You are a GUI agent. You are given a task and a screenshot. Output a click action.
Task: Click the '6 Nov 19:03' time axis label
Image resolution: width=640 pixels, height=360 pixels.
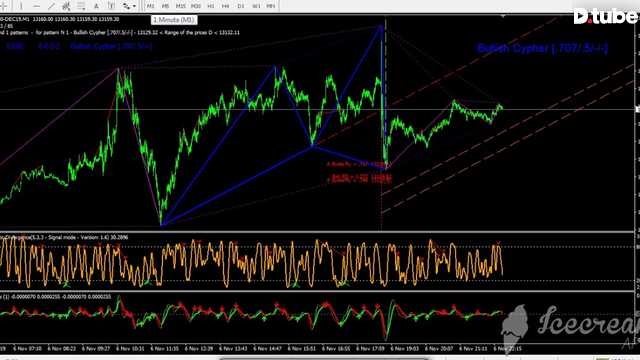coord(404,349)
